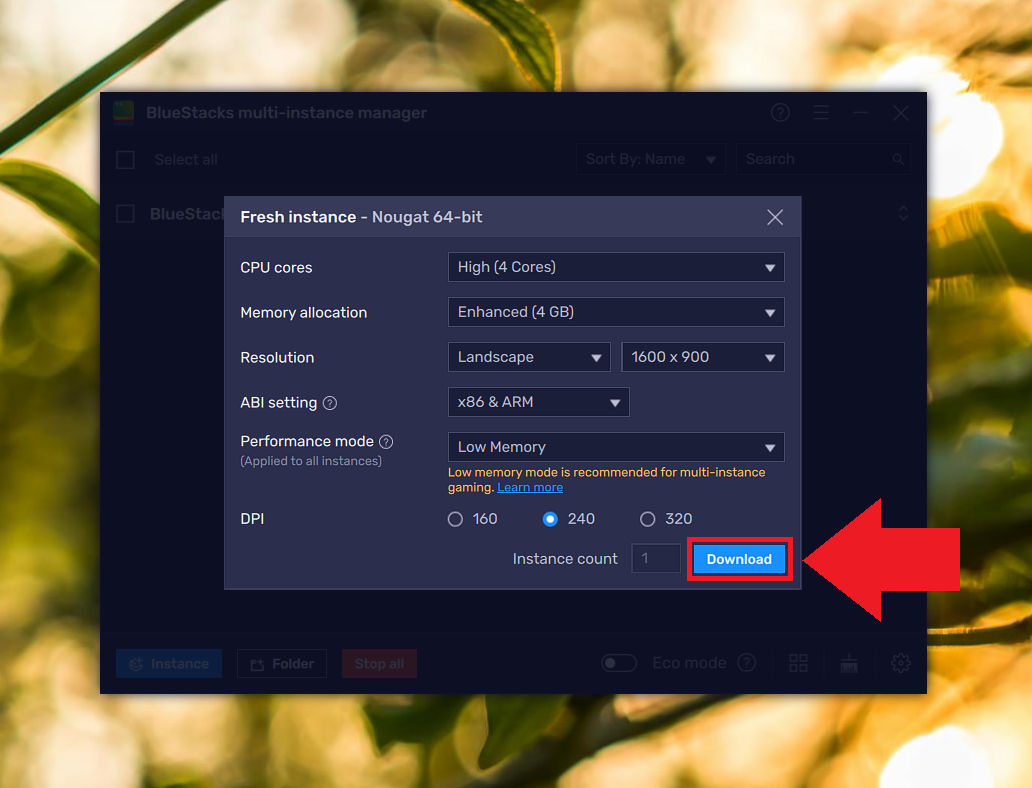The height and width of the screenshot is (788, 1032).
Task: Select the 160 DPI radio button
Action: click(455, 519)
